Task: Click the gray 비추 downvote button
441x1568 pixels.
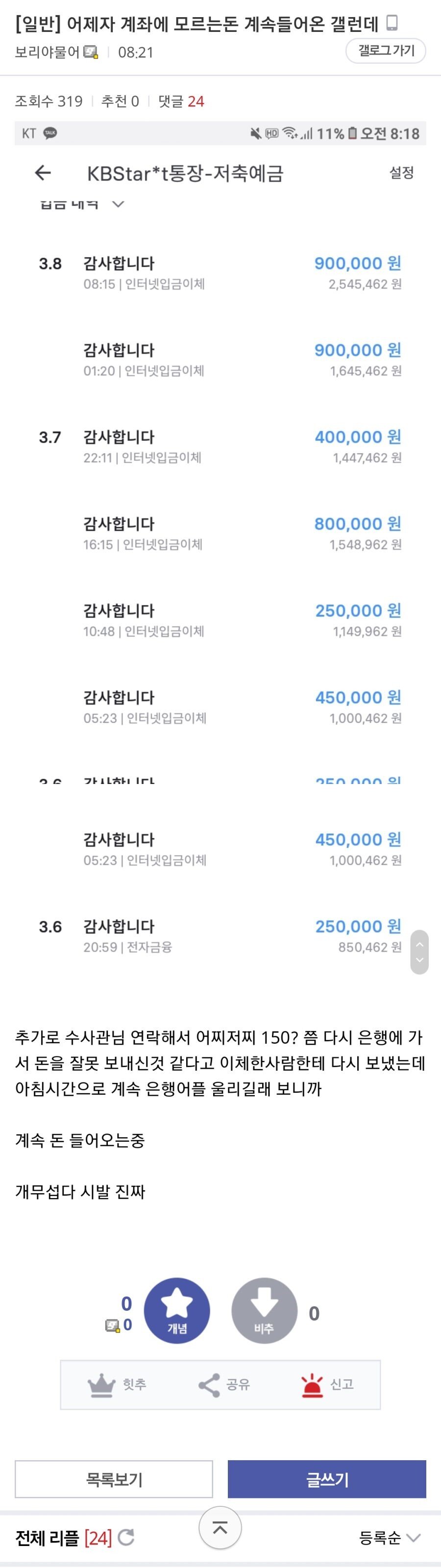Action: (265, 1311)
